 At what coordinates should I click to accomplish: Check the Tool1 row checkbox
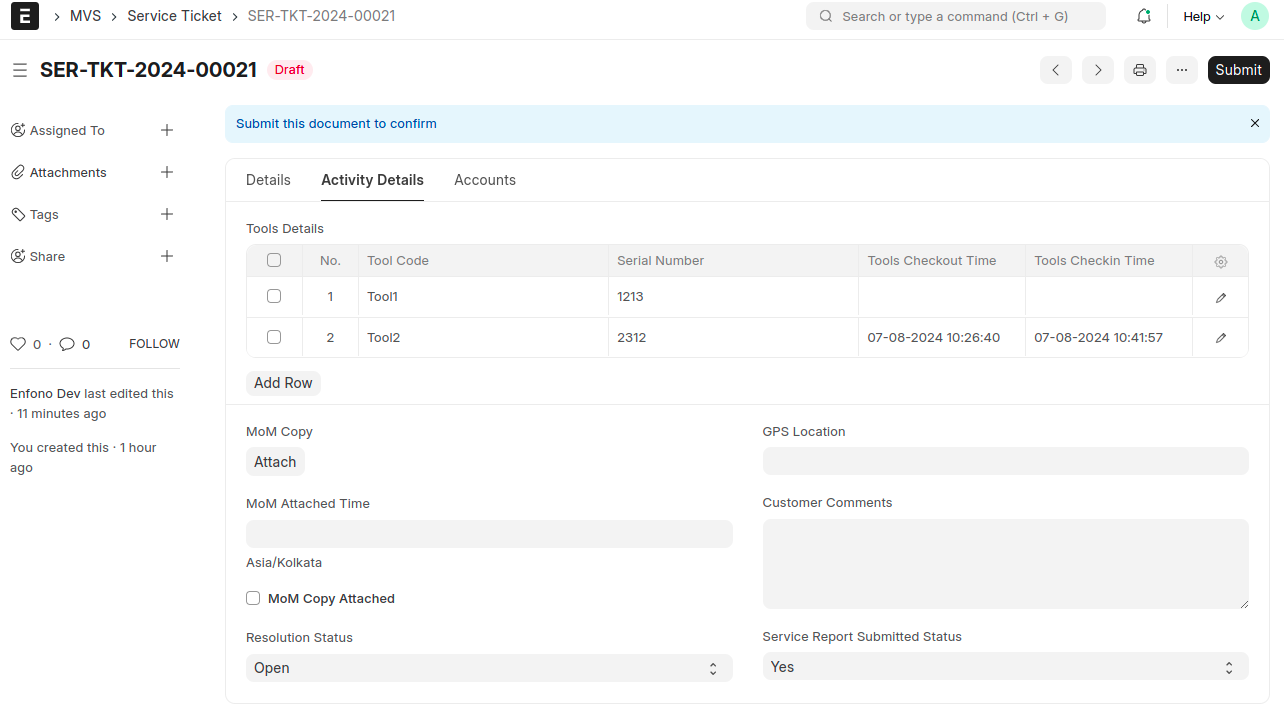click(274, 297)
